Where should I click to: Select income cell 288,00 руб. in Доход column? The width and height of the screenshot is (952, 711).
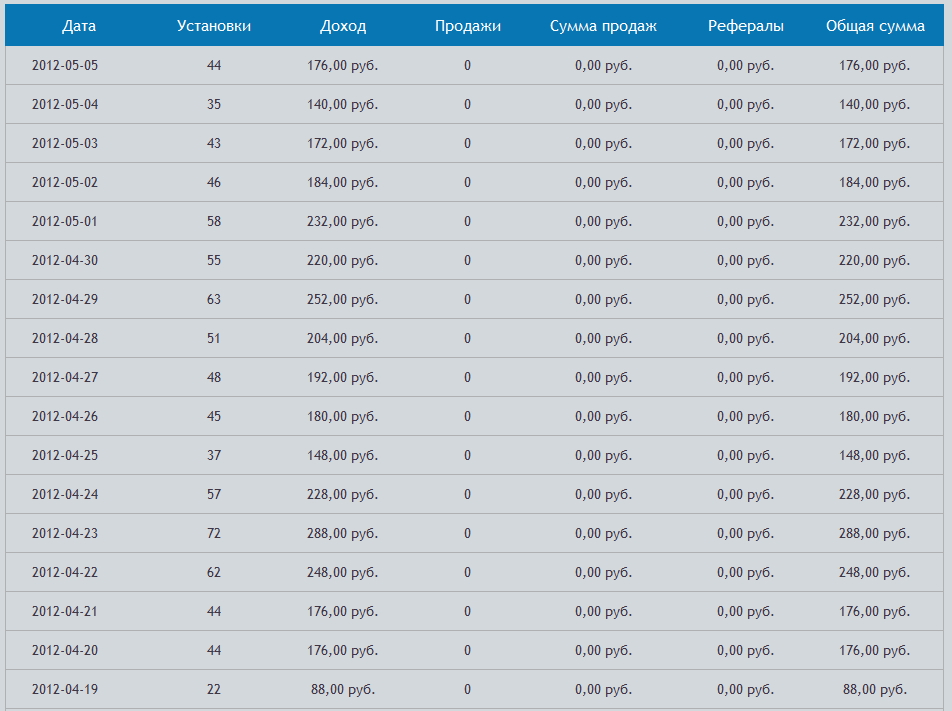(x=342, y=534)
